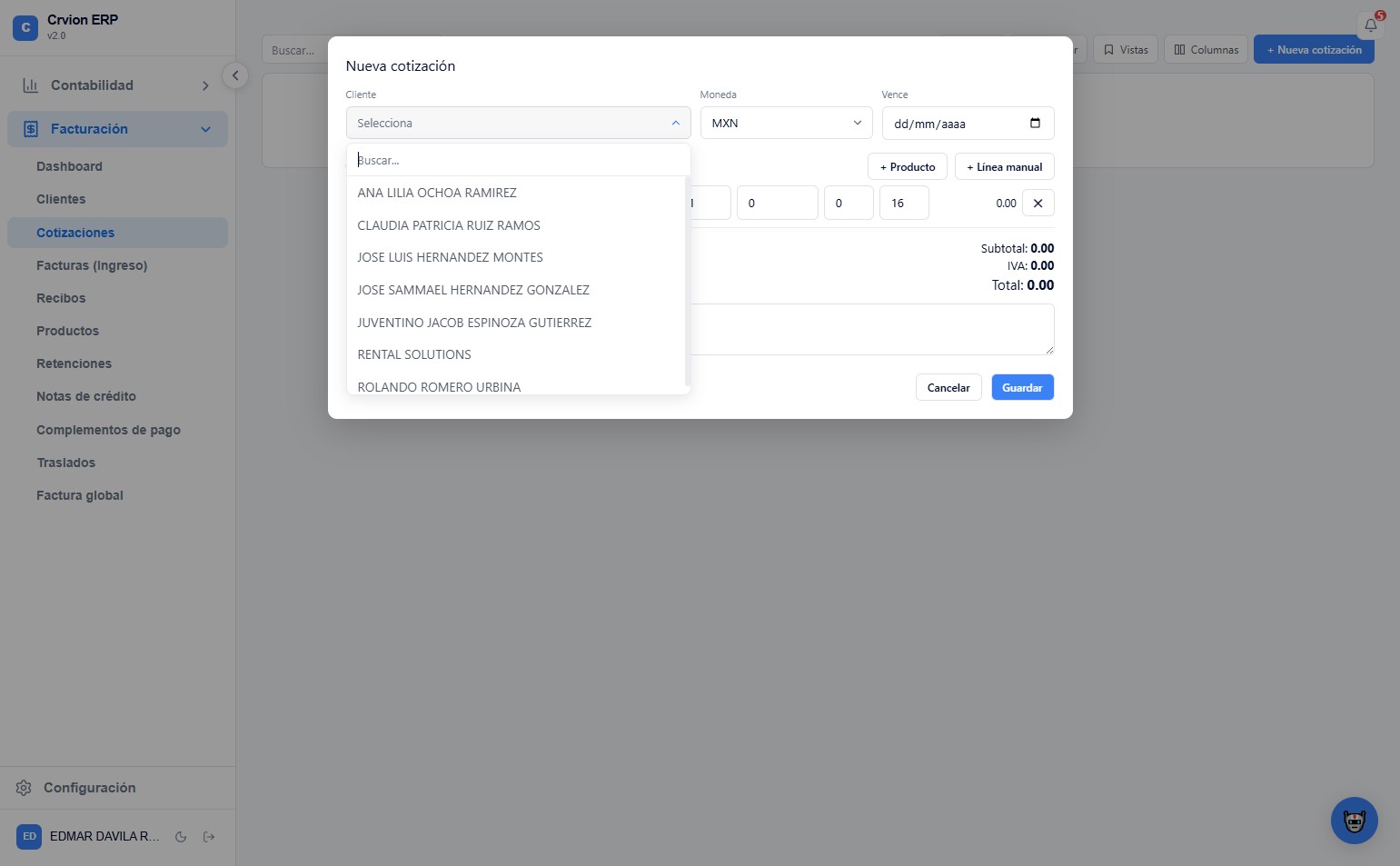Expand the Contabilidad menu chevron
1400x866 pixels.
coord(205,85)
